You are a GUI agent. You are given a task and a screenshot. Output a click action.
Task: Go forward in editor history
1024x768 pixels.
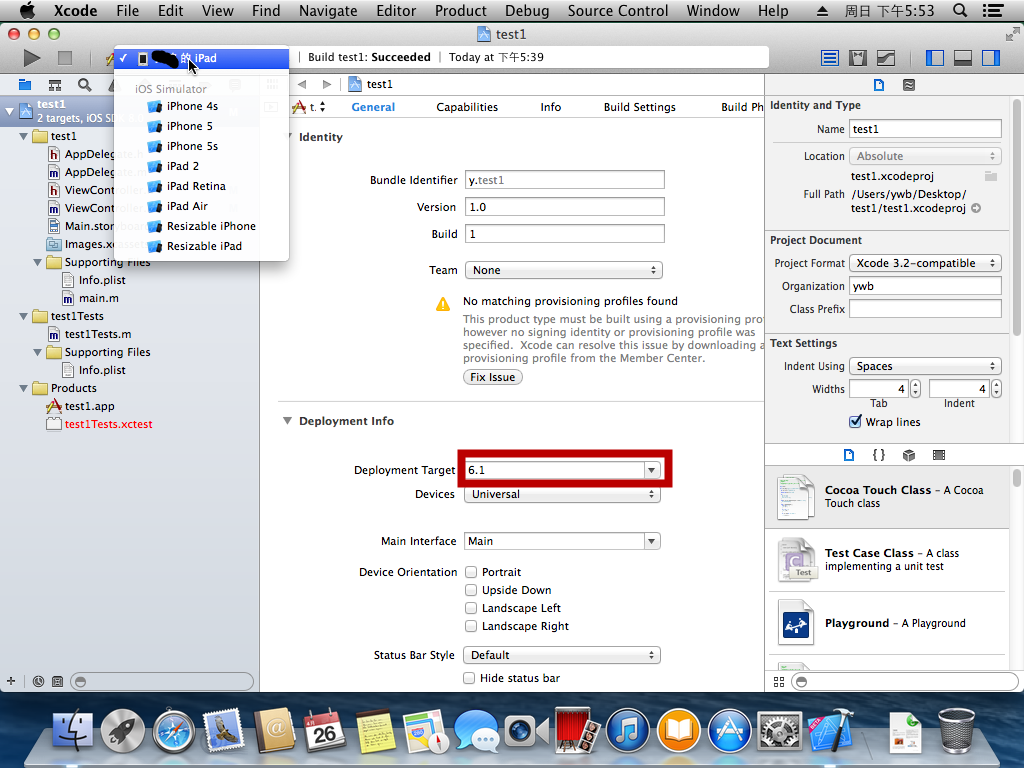point(327,84)
